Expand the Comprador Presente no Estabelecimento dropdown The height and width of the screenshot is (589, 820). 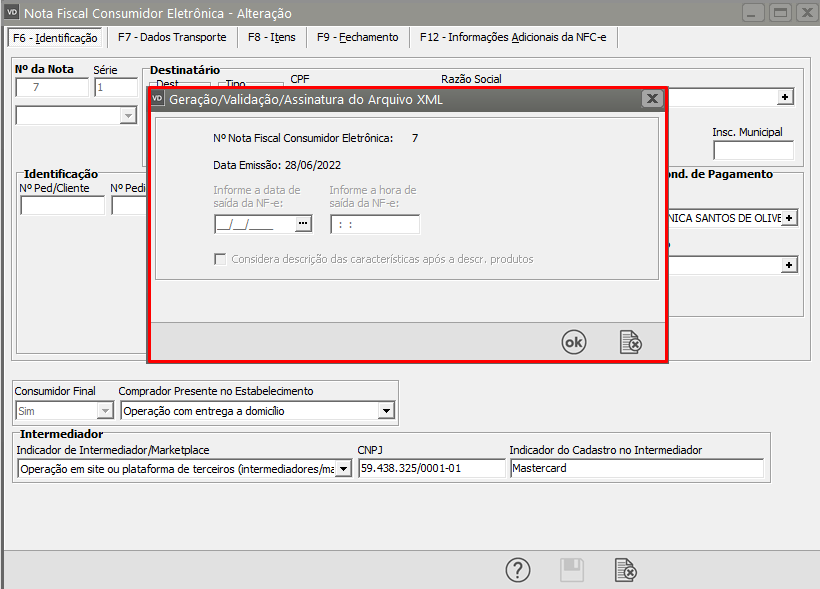(386, 410)
